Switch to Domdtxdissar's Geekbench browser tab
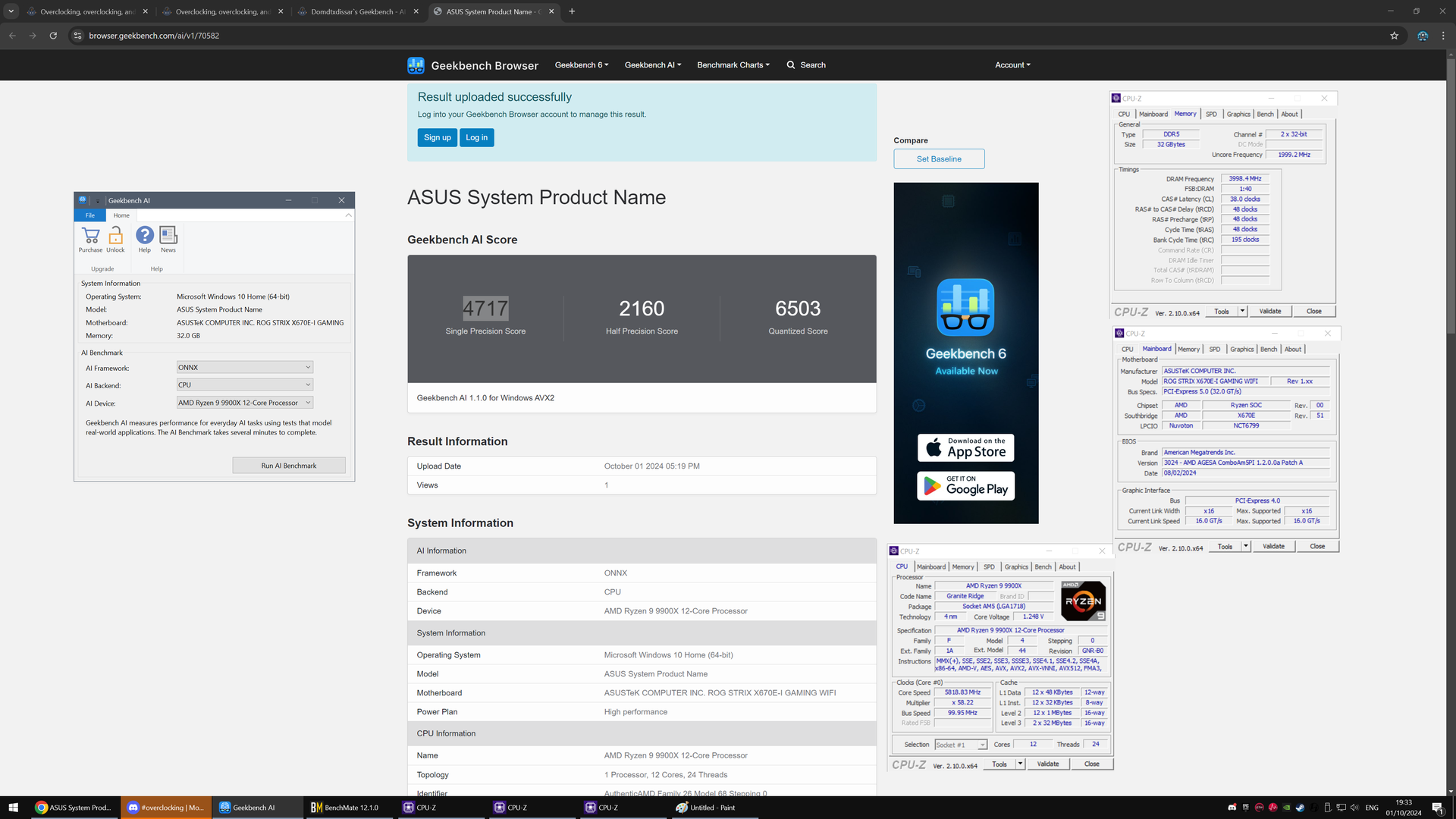This screenshot has width=1456, height=819. pos(358,11)
